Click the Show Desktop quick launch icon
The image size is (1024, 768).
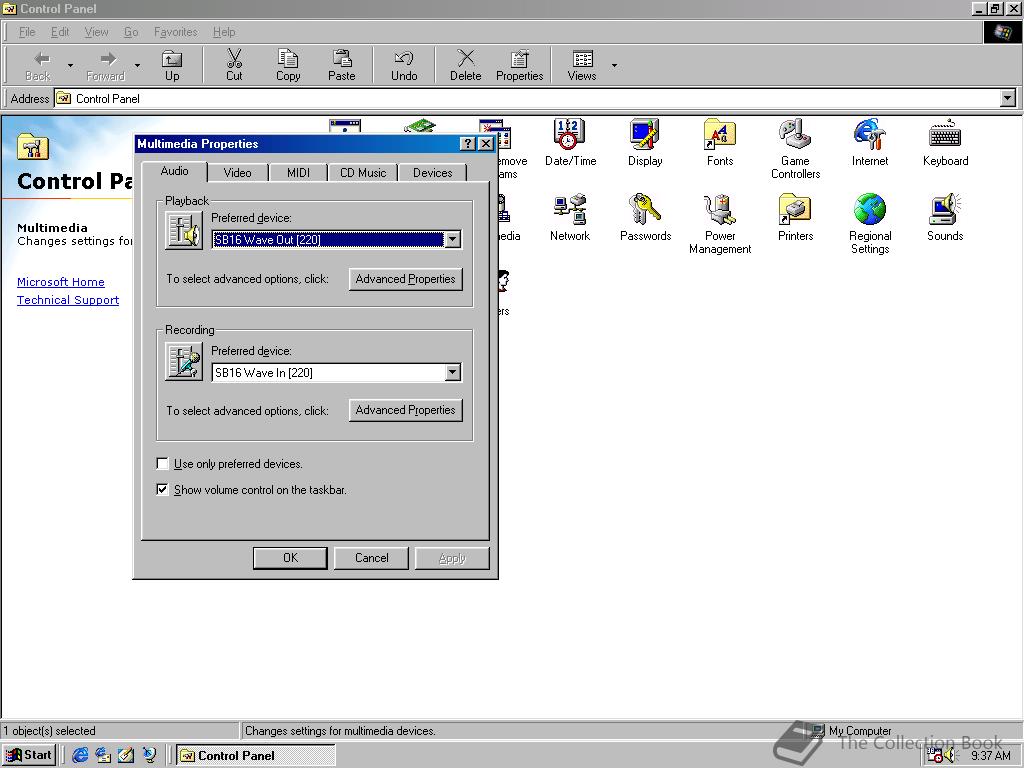[126, 755]
